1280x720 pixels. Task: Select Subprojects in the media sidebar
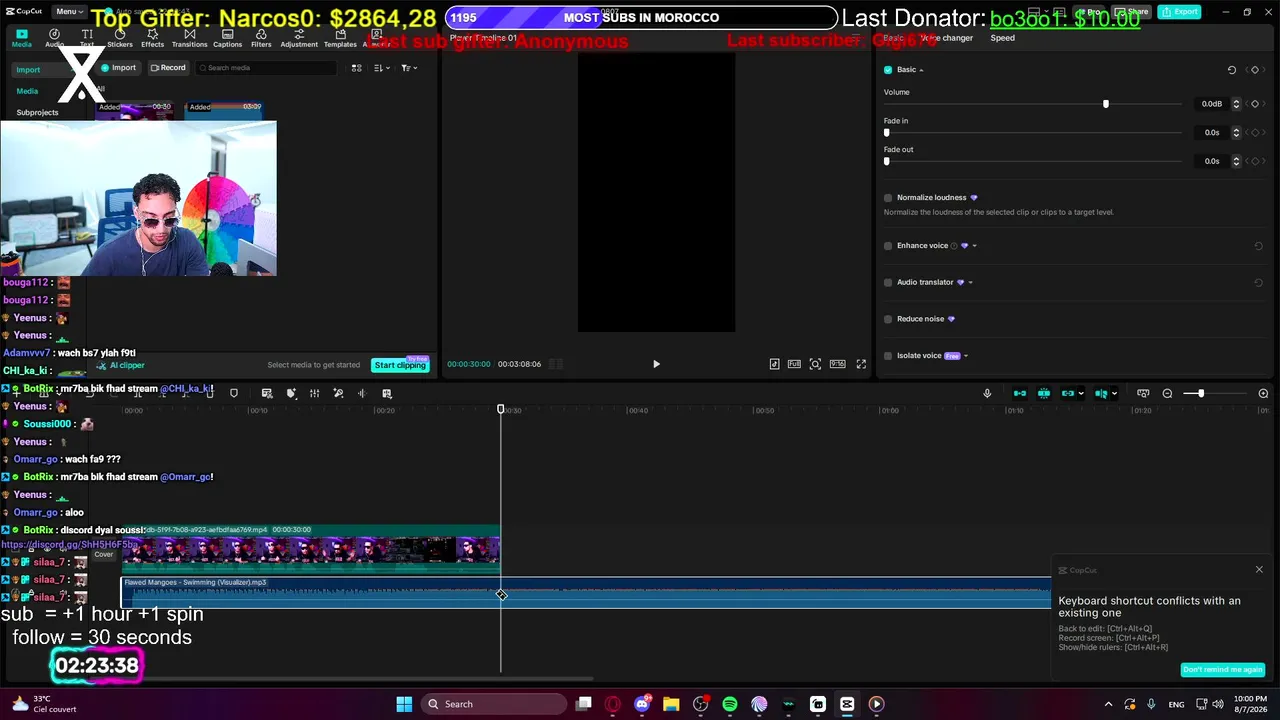pos(37,112)
